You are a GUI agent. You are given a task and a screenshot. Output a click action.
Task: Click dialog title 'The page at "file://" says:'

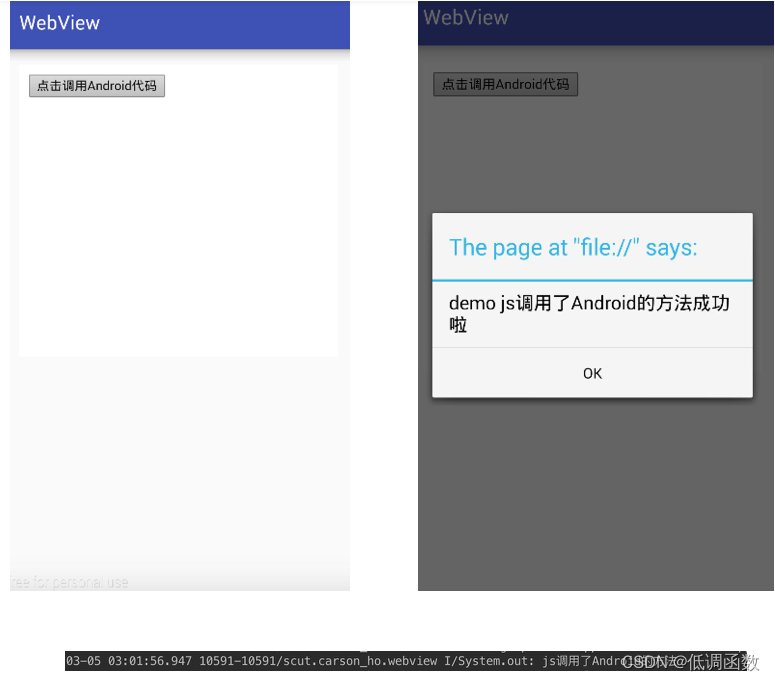(x=573, y=248)
